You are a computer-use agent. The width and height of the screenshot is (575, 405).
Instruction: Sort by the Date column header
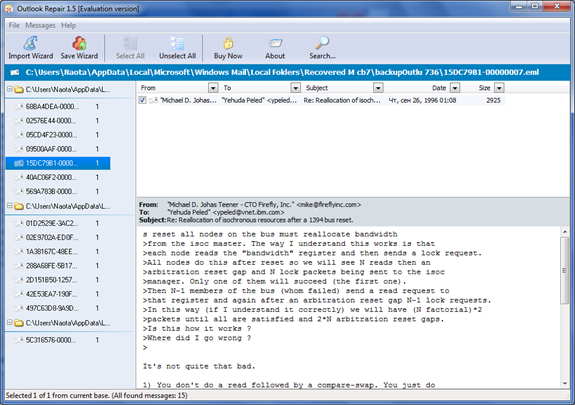pyautogui.click(x=439, y=88)
